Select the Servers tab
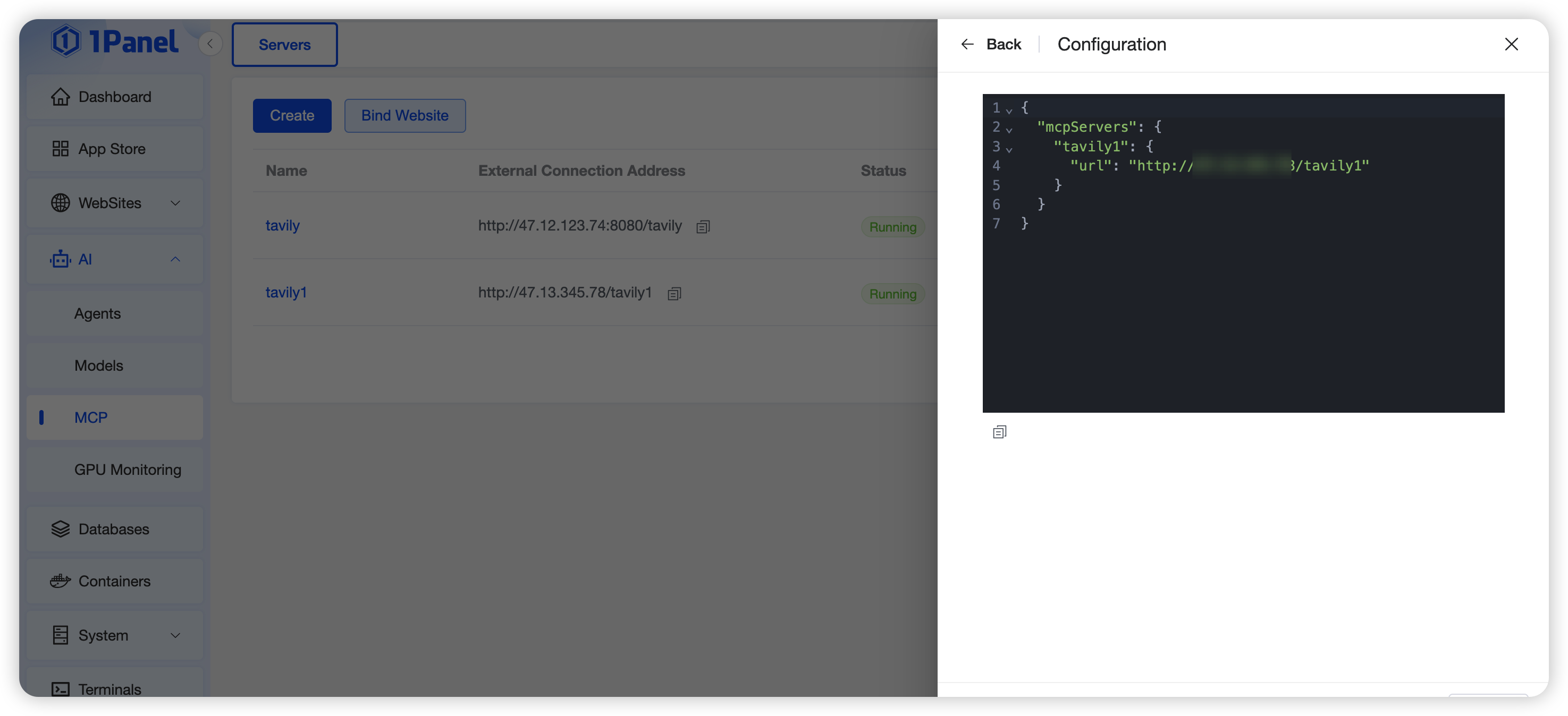Image resolution: width=1568 pixels, height=716 pixels. 284,45
